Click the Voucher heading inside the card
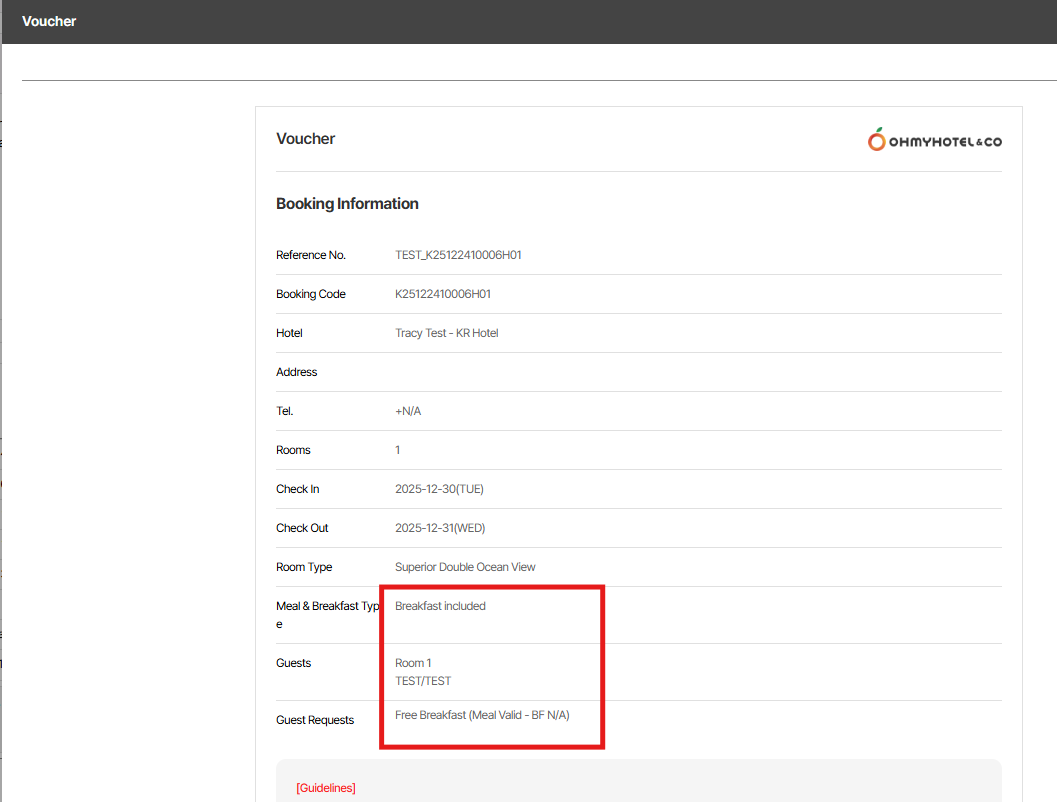 click(305, 139)
